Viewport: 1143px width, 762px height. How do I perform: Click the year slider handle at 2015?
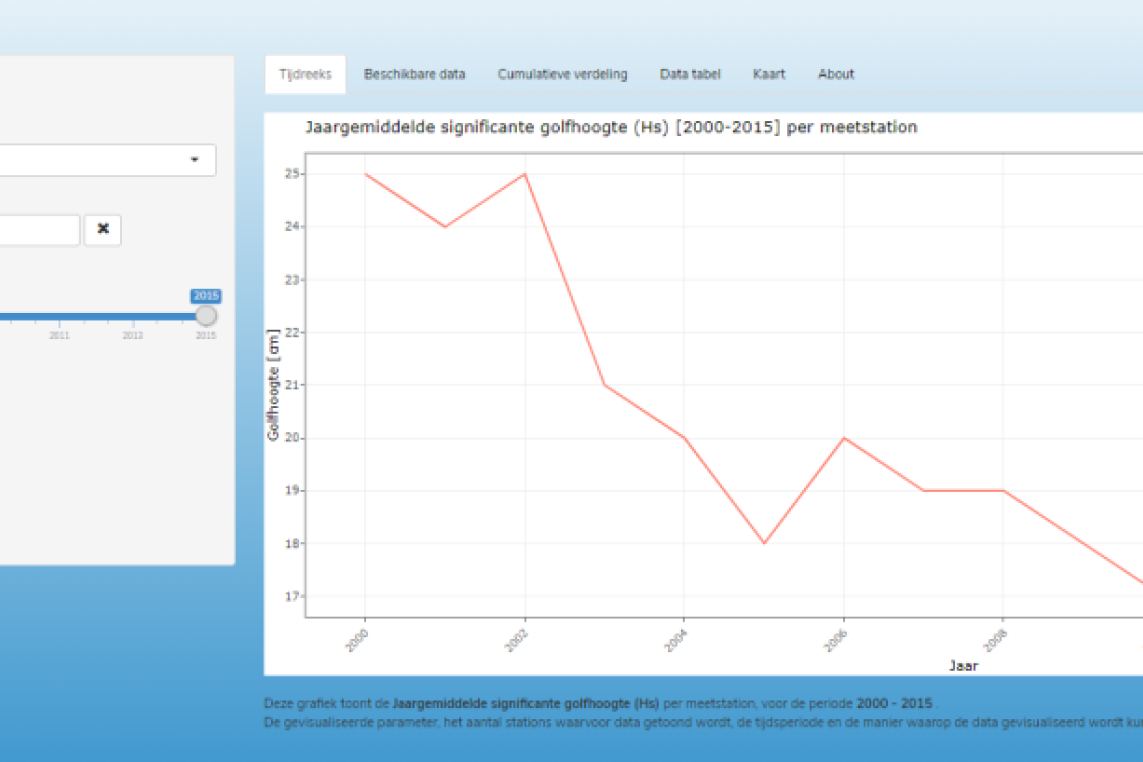coord(206,316)
